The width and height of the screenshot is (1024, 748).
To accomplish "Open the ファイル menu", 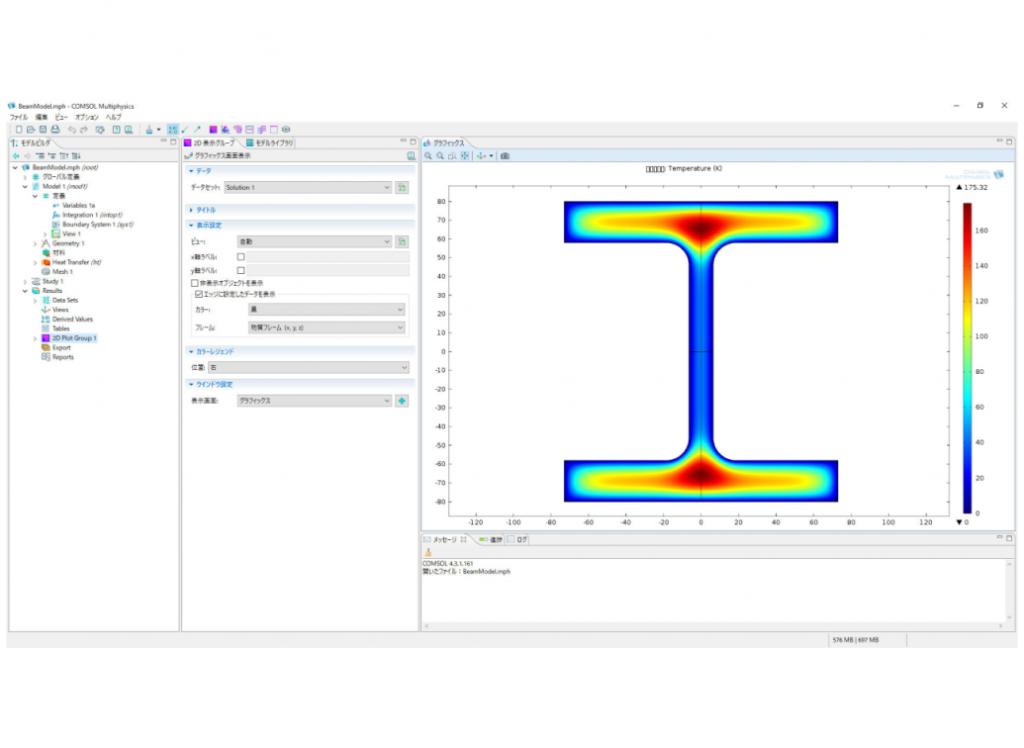I will [x=19, y=117].
